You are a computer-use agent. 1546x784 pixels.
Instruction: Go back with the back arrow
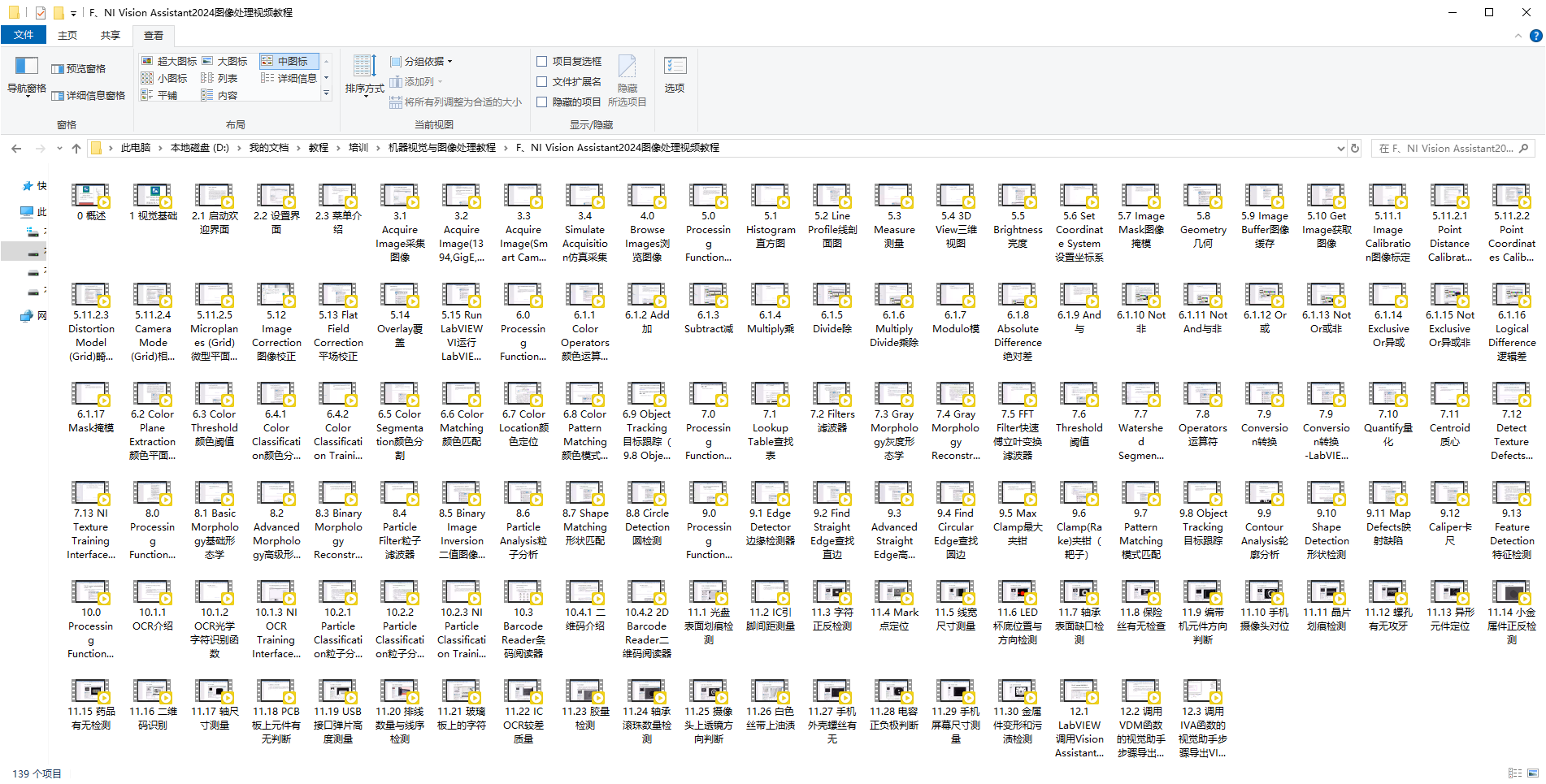point(16,148)
